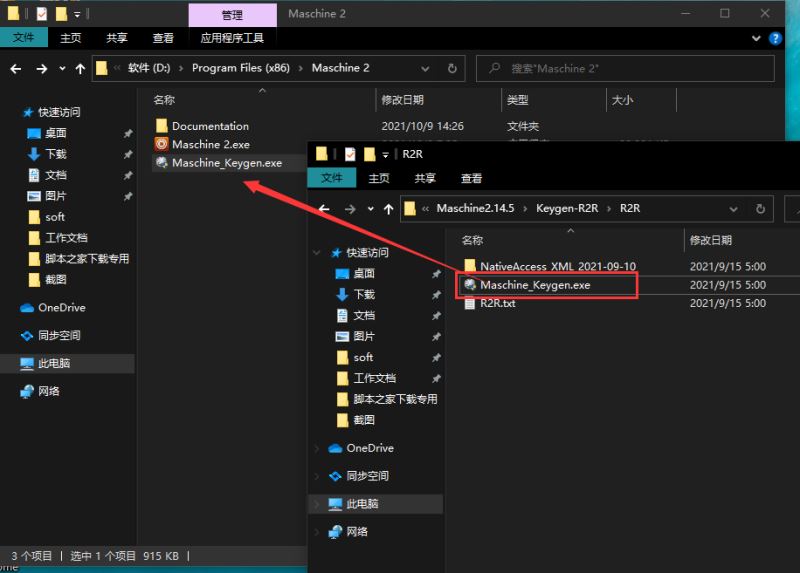Open 桌面 in R2R window sidebar

click(x=364, y=273)
